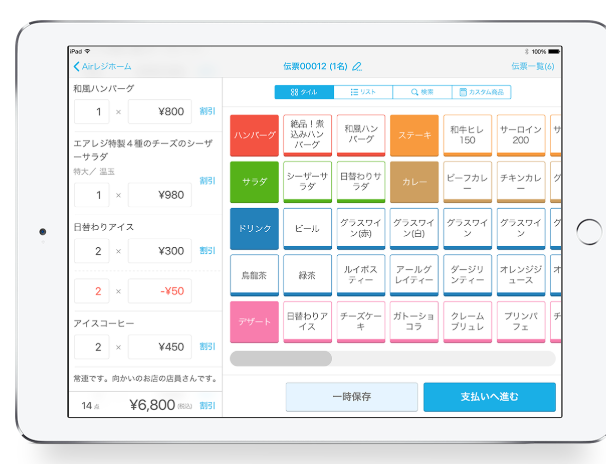Select the red ハンバーグ category tile
606x464 pixels.
[x=254, y=135]
